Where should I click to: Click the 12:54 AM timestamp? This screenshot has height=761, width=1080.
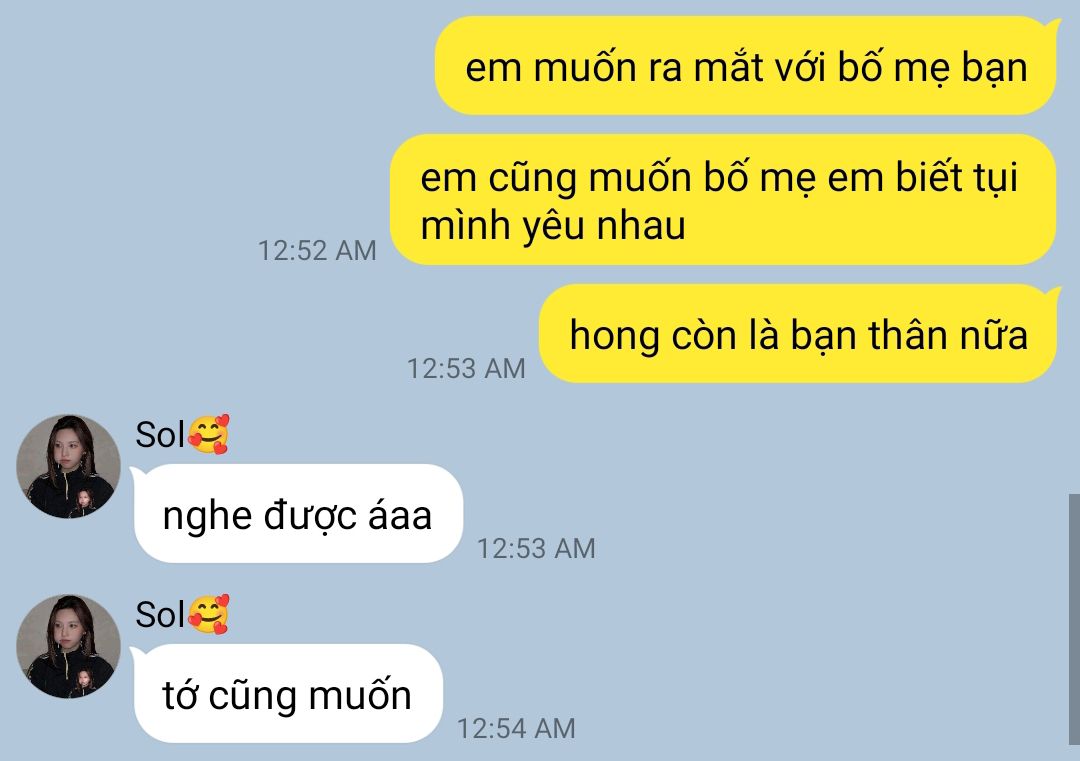516,729
